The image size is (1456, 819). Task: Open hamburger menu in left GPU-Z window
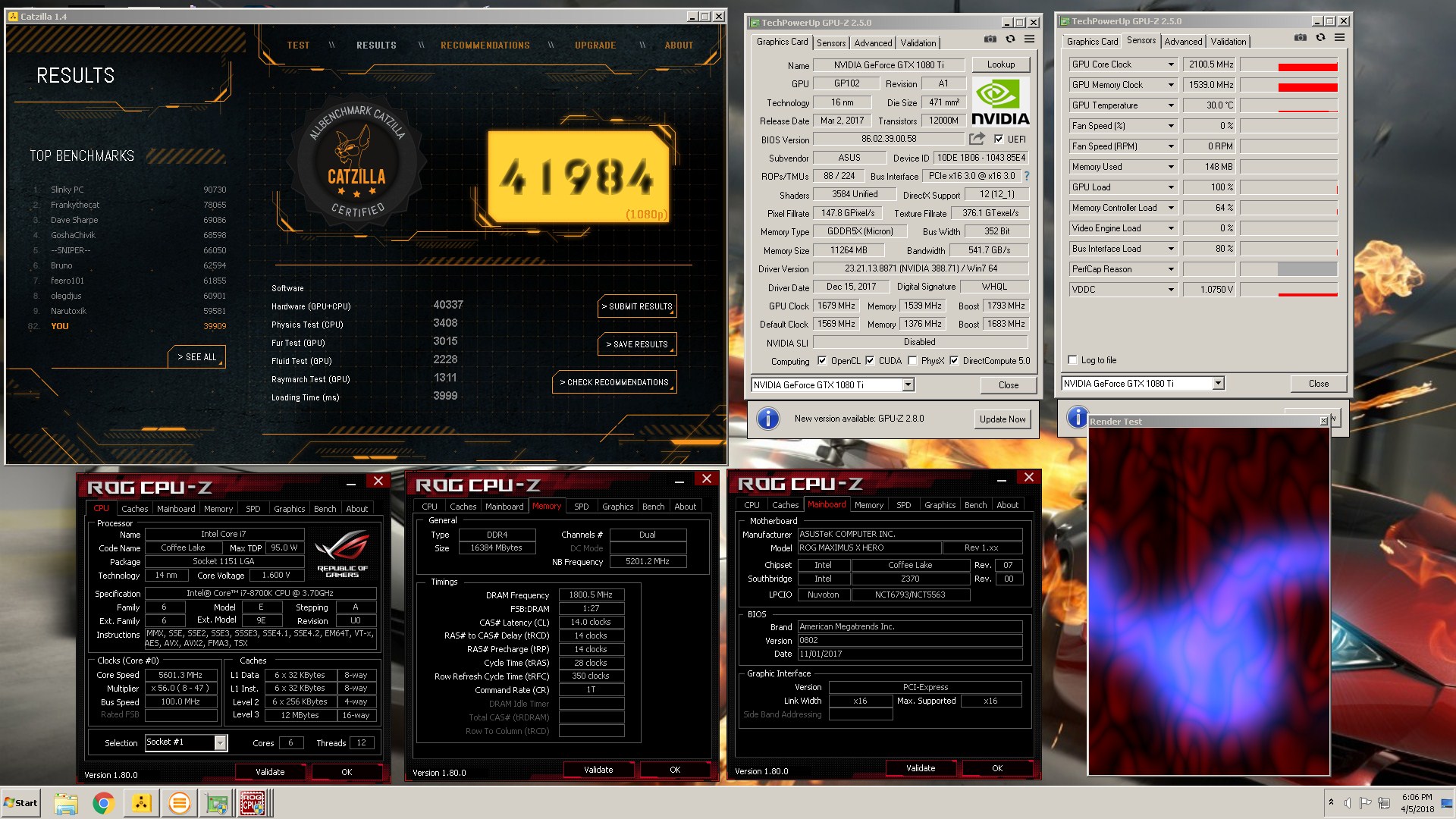click(x=1030, y=39)
